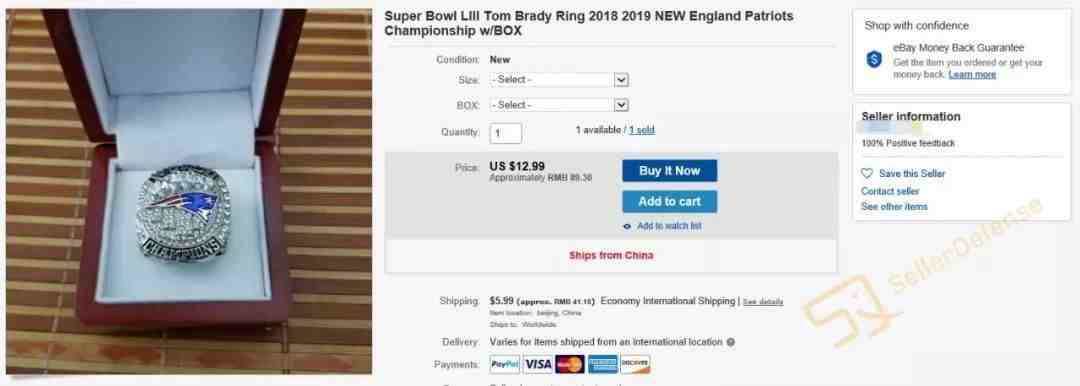Screen dimensions: 1080x386
Task: Open the BOX selection dropdown
Action: click(x=559, y=105)
